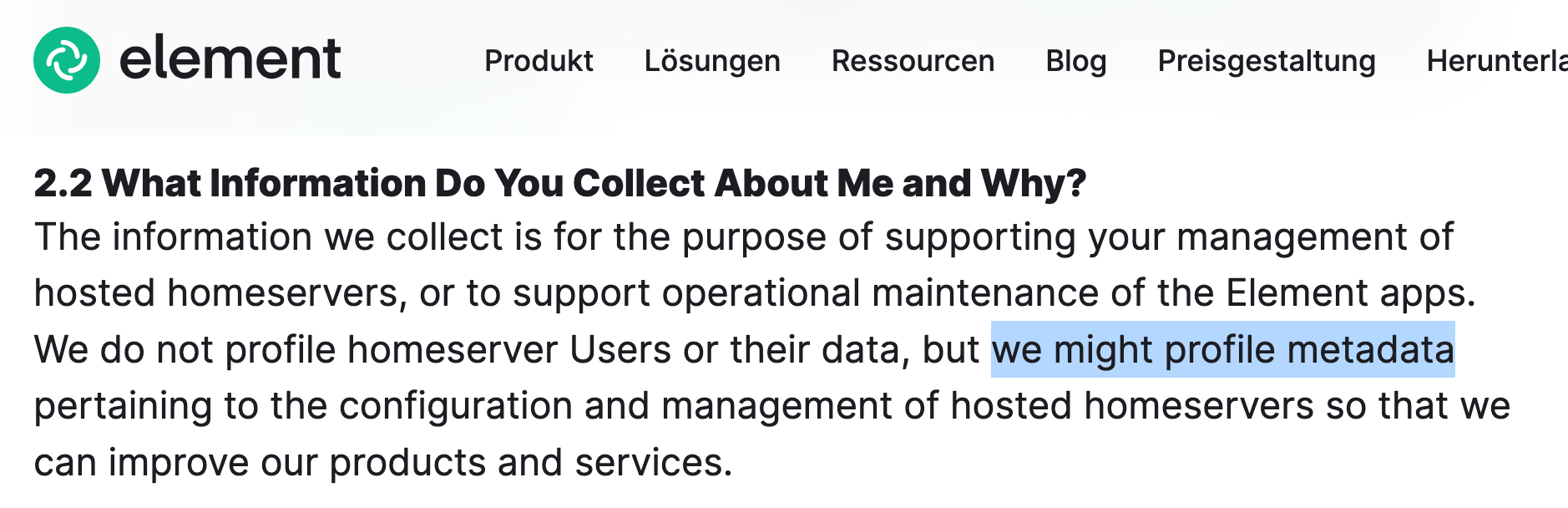
Task: Click the words "products and services"
Action: [x=529, y=463]
